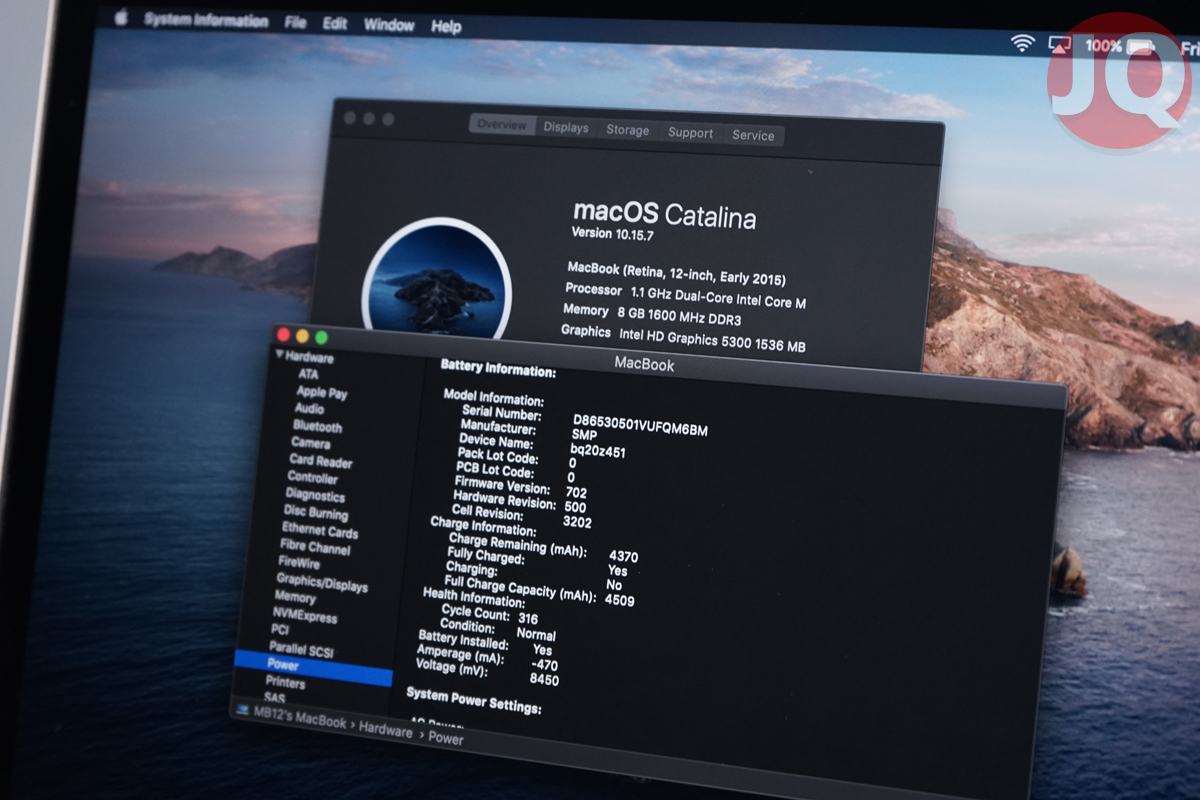Click the hardware revision value 500
Viewport: 1200px width, 800px height.
pyautogui.click(x=575, y=507)
